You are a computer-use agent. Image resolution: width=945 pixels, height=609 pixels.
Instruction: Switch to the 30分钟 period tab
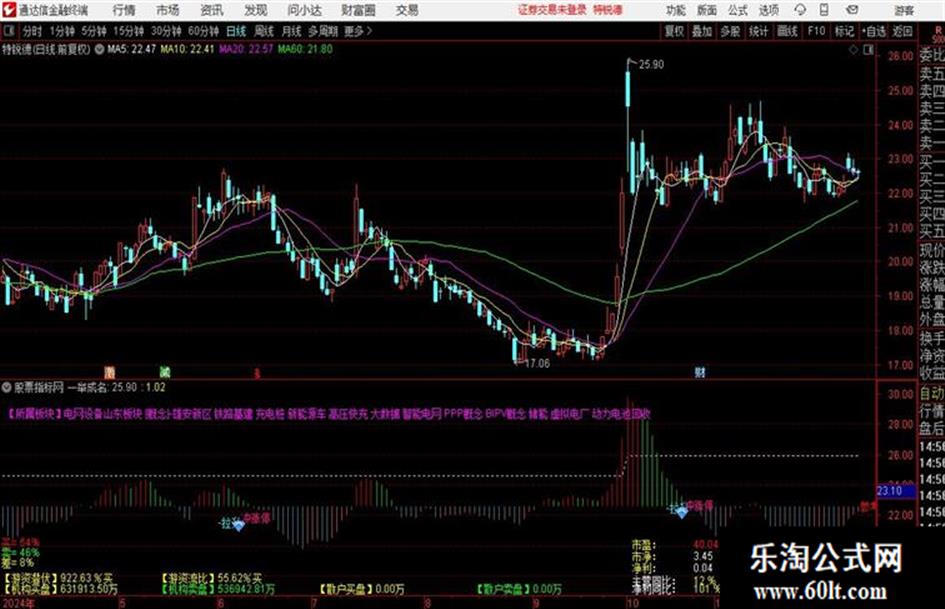tap(166, 31)
